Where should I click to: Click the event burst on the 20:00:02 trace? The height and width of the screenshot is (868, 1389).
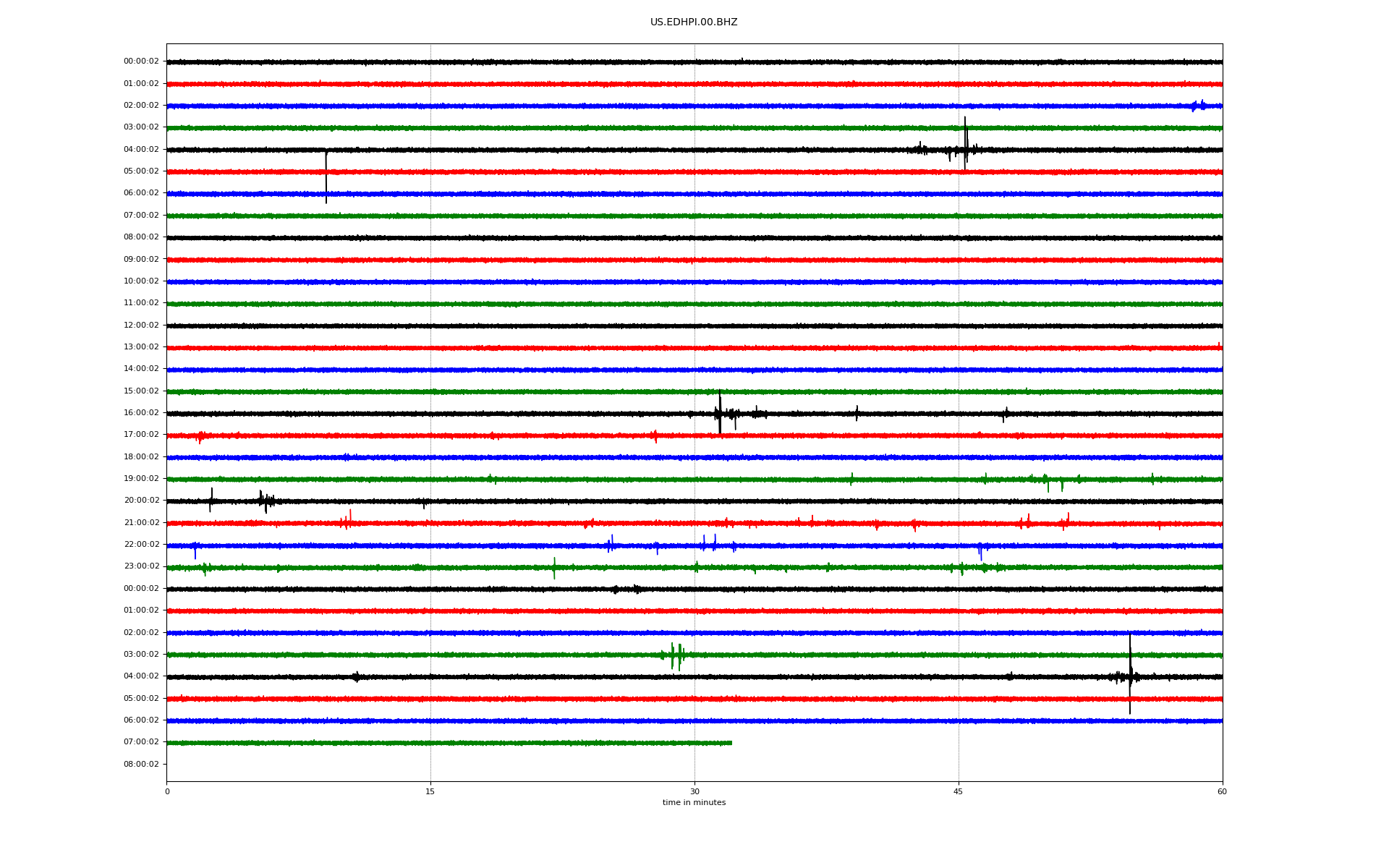tap(266, 500)
